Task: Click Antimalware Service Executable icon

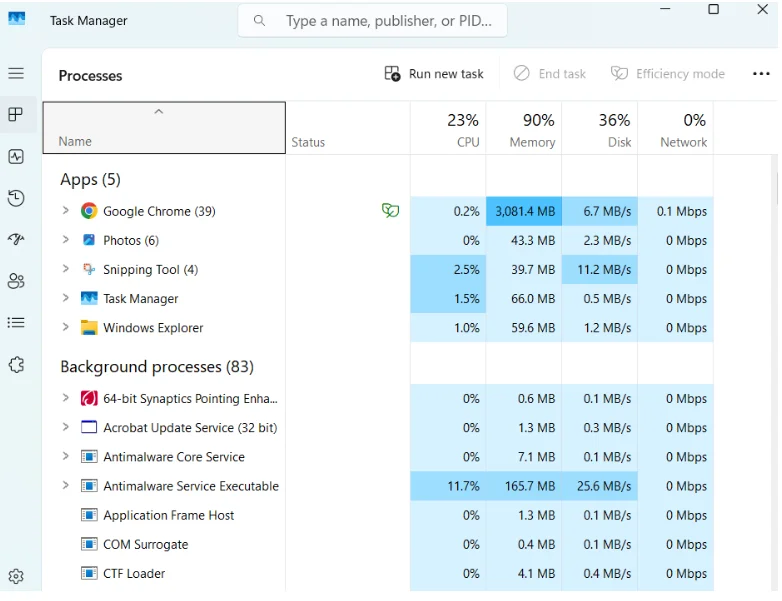Action: tap(89, 486)
